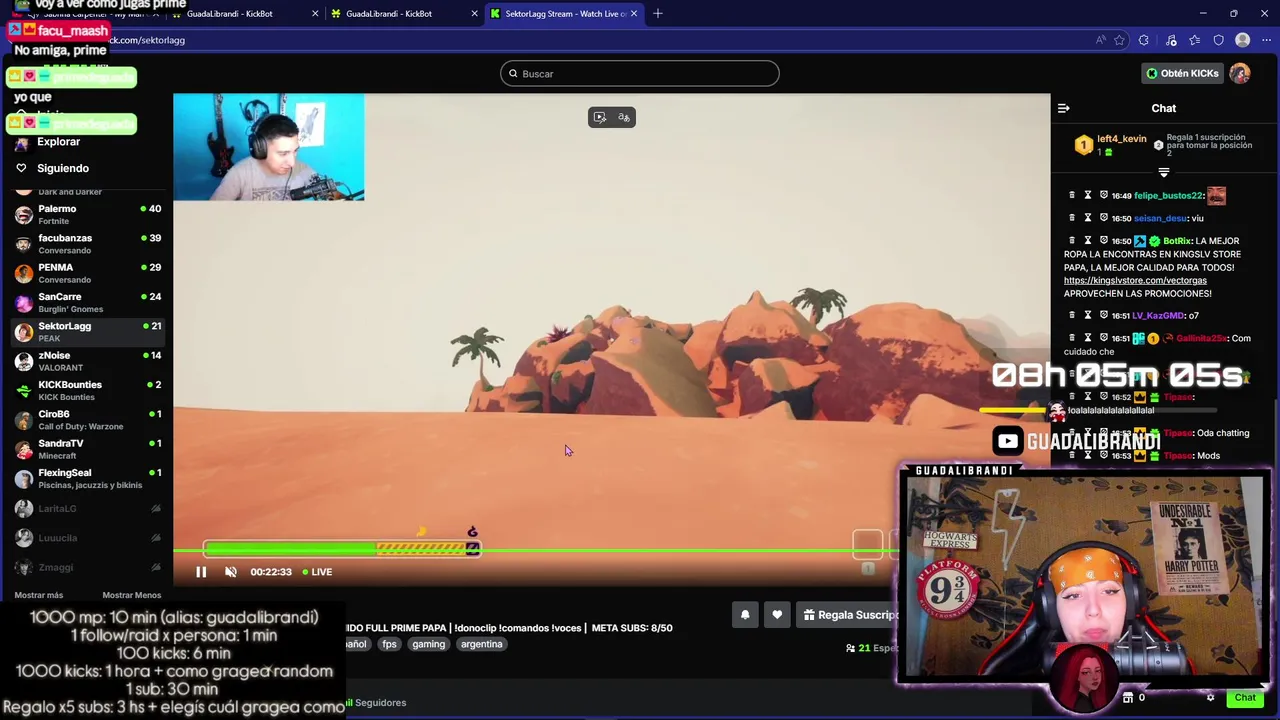Timeout felipe_bustos22 using the hourglass icon
This screenshot has height=720, width=1280.
tap(1088, 195)
